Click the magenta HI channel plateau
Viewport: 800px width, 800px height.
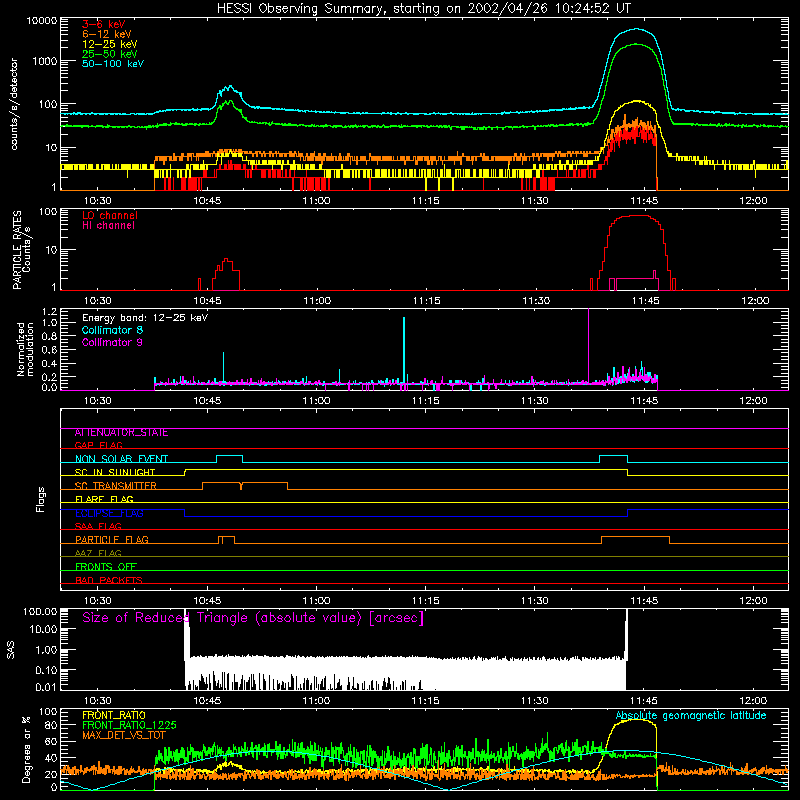[635, 279]
